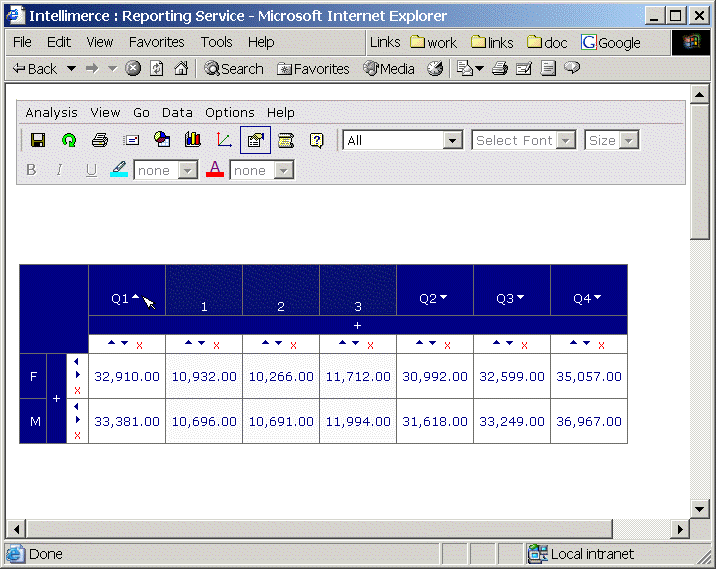Click the printer icon in report toolbar
716x569 pixels.
[x=100, y=140]
